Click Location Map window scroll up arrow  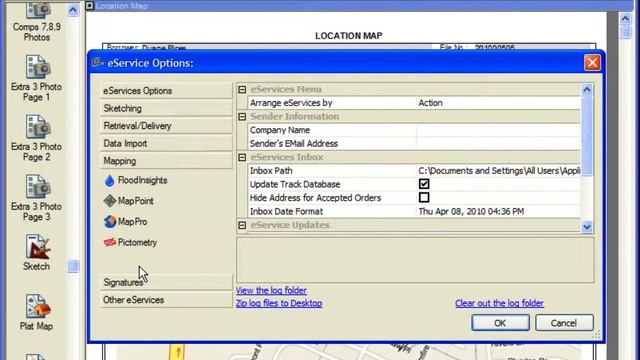click(625, 18)
